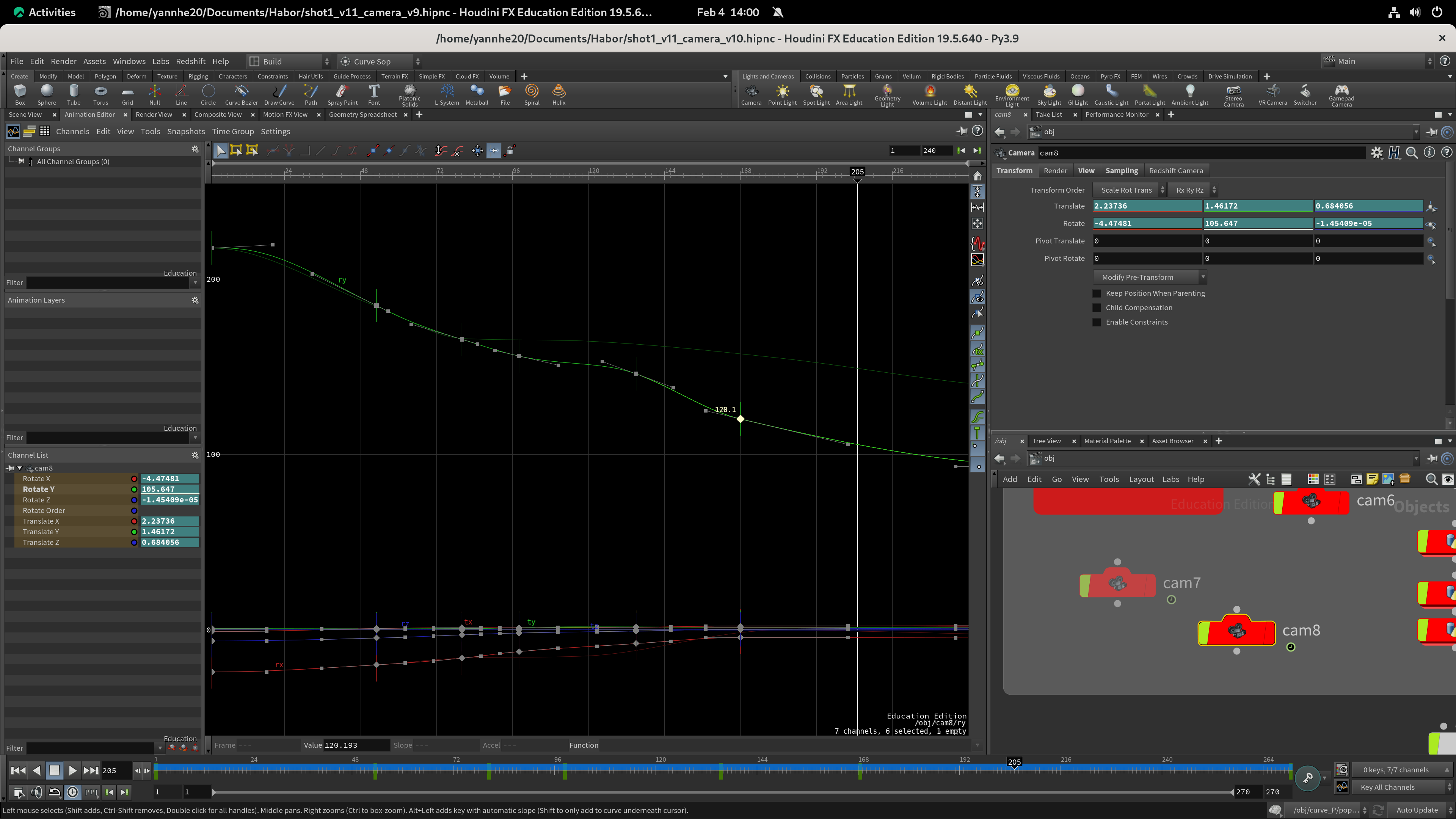Open Time Group menu in Animation Editor
Image resolution: width=1456 pixels, height=819 pixels.
233,131
